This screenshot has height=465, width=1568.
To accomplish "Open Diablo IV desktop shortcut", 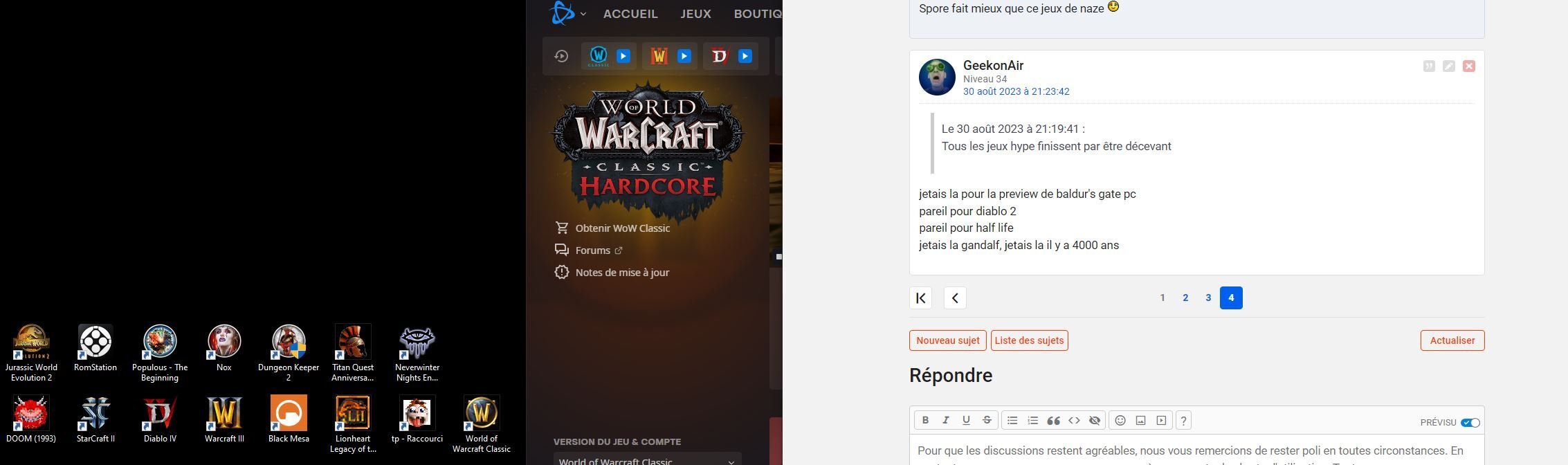I will point(160,419).
